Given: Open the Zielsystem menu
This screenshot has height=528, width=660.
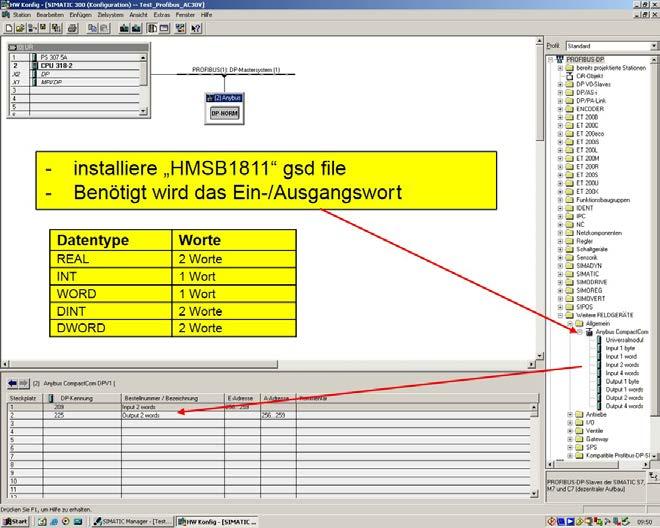Looking at the screenshot, I should [110, 15].
